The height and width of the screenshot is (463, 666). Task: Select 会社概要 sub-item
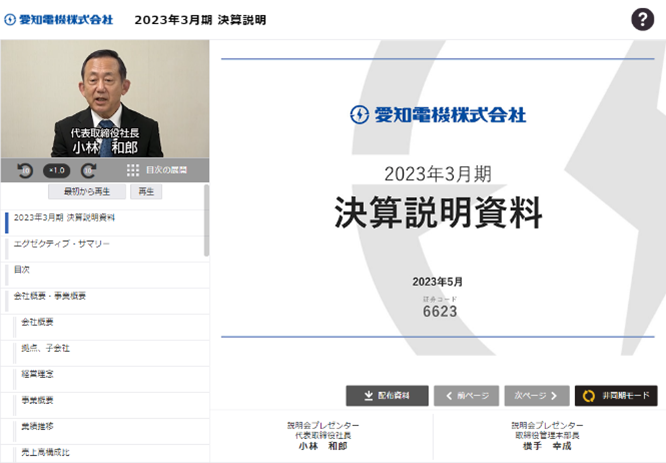(105, 327)
